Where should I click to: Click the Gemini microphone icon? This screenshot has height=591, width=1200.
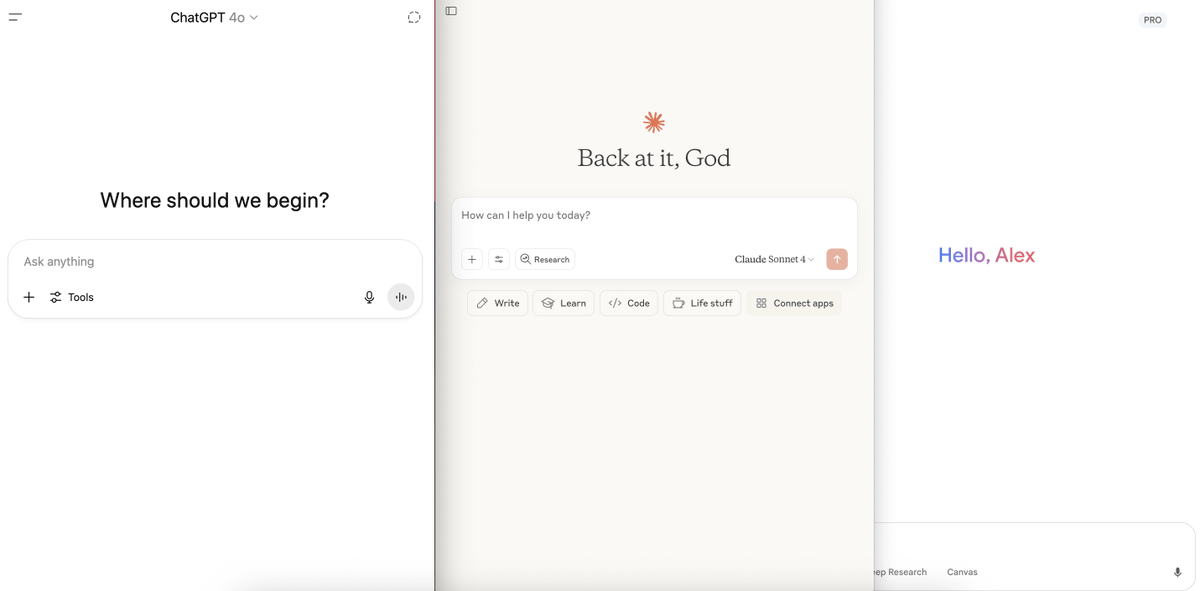coord(1177,572)
